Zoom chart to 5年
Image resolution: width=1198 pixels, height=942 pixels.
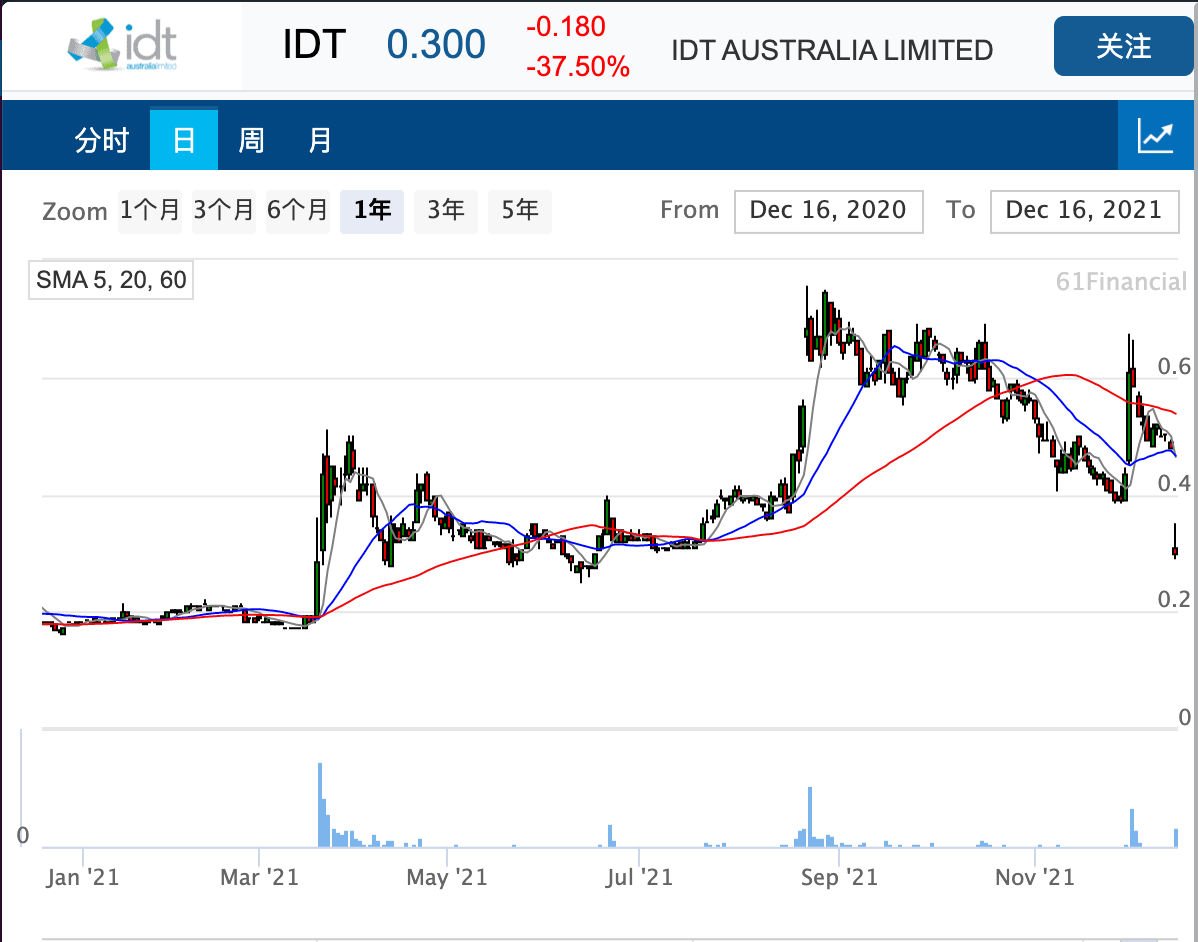pos(520,211)
